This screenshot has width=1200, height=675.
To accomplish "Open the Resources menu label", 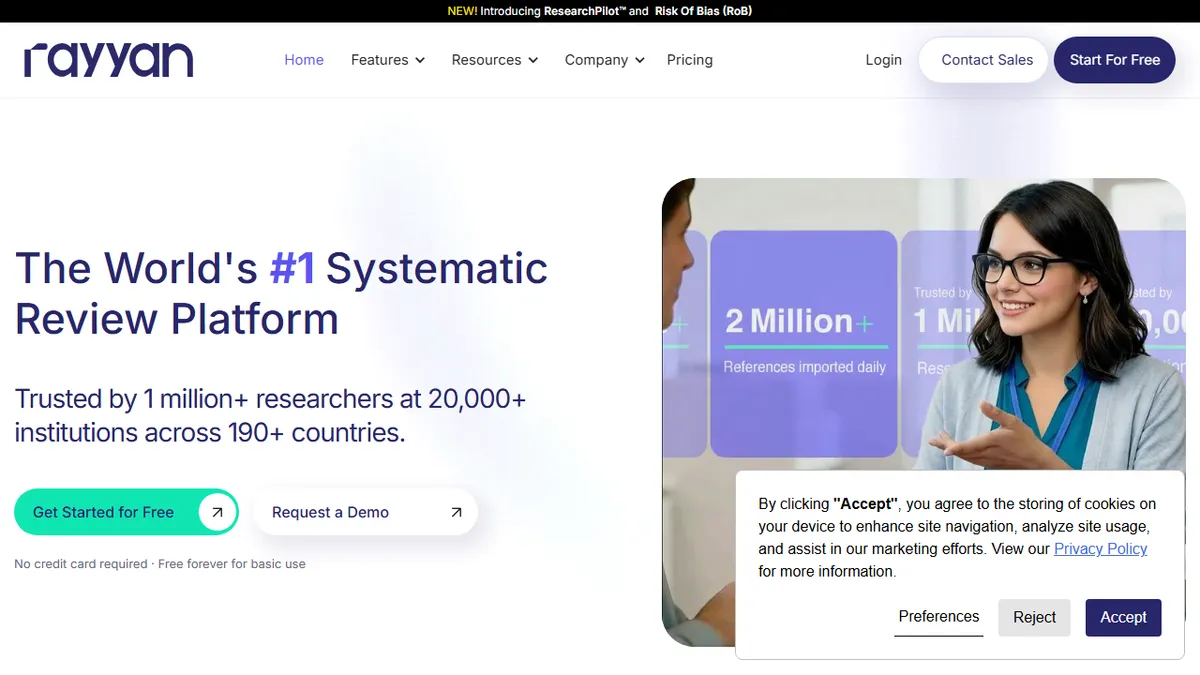I will [x=486, y=60].
